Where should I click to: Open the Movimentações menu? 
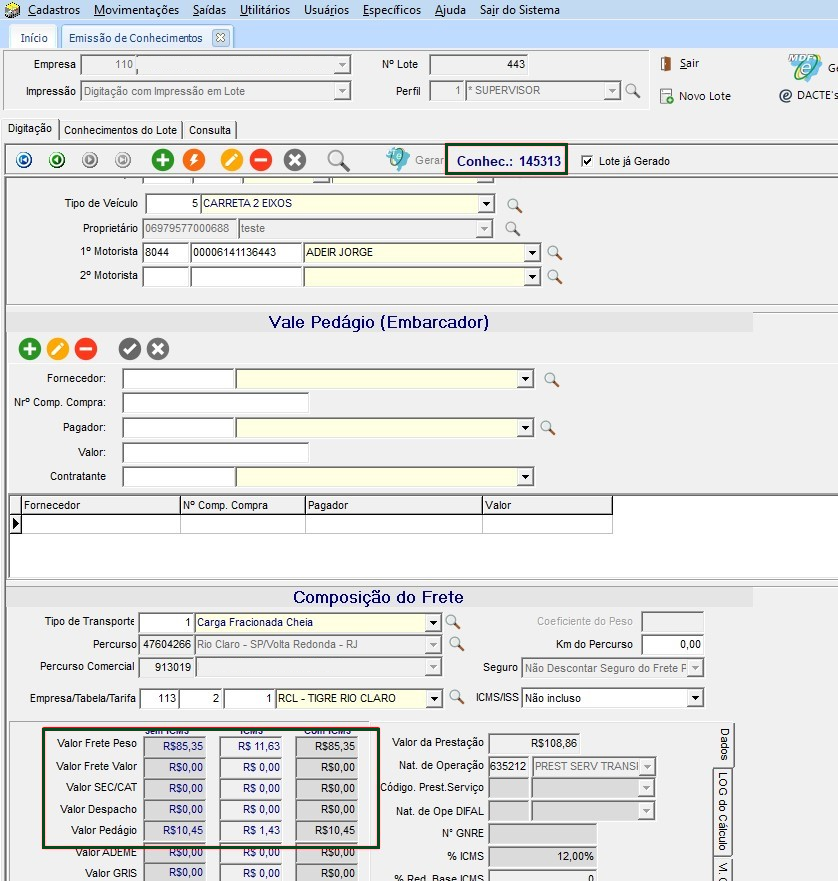click(x=136, y=10)
